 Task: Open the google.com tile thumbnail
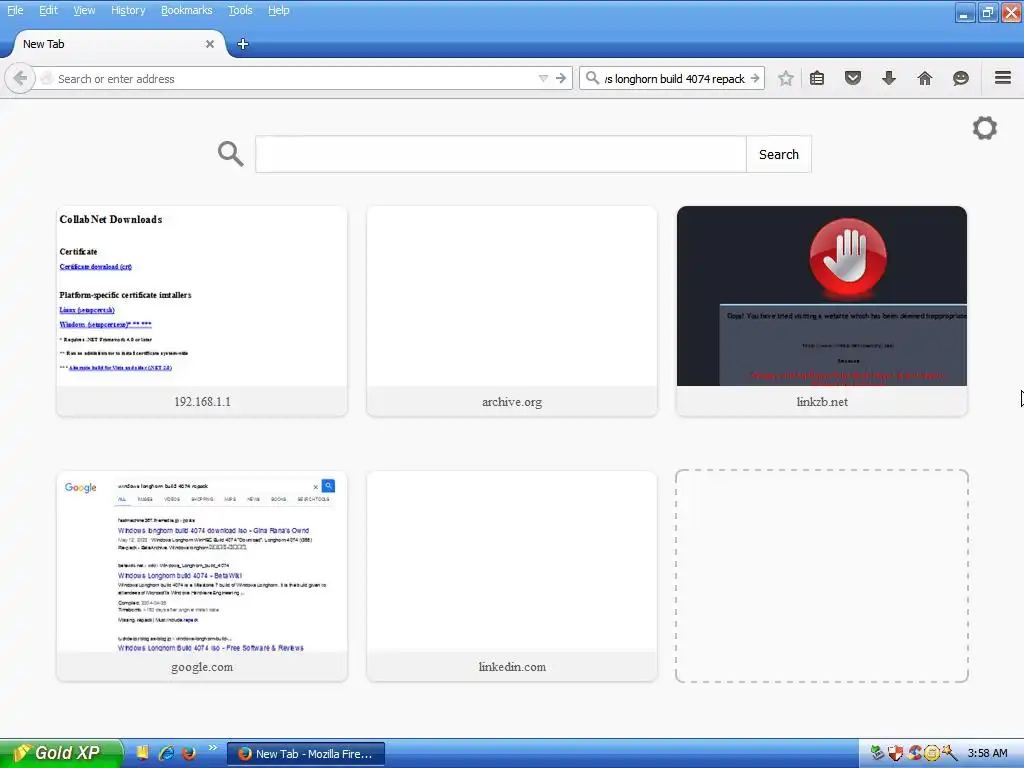[202, 562]
